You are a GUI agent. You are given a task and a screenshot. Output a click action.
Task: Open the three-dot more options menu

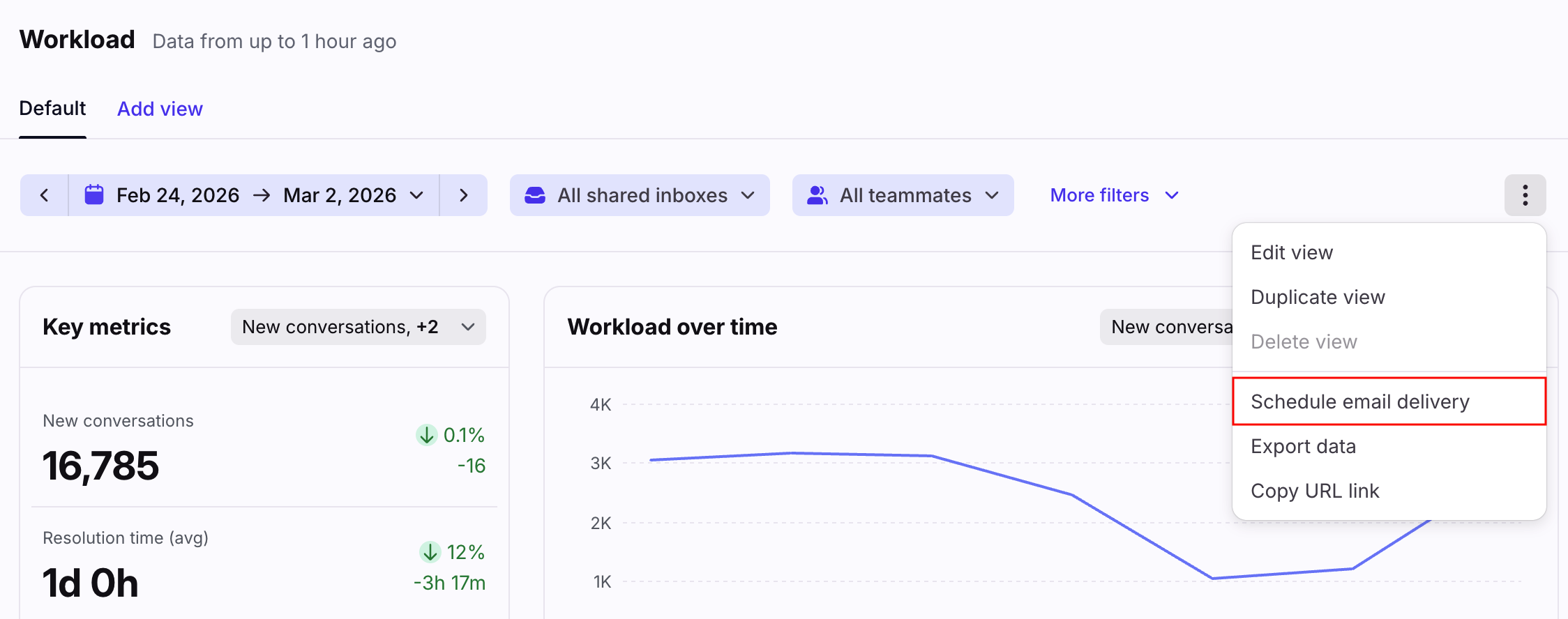1525,195
